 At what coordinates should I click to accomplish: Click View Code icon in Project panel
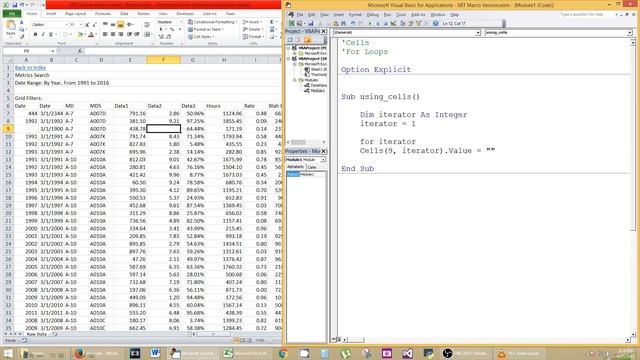click(290, 40)
